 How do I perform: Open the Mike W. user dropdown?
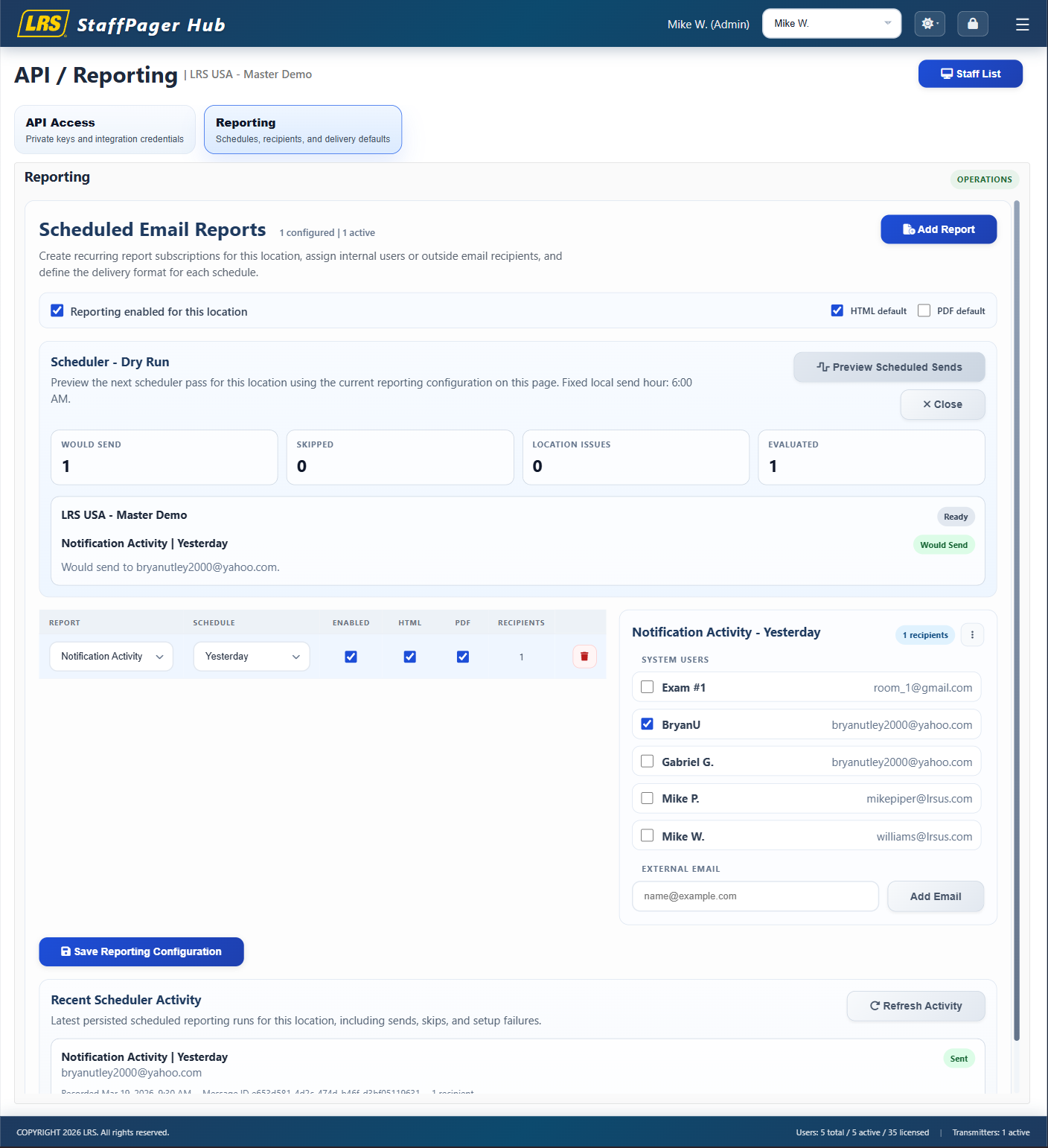831,23
